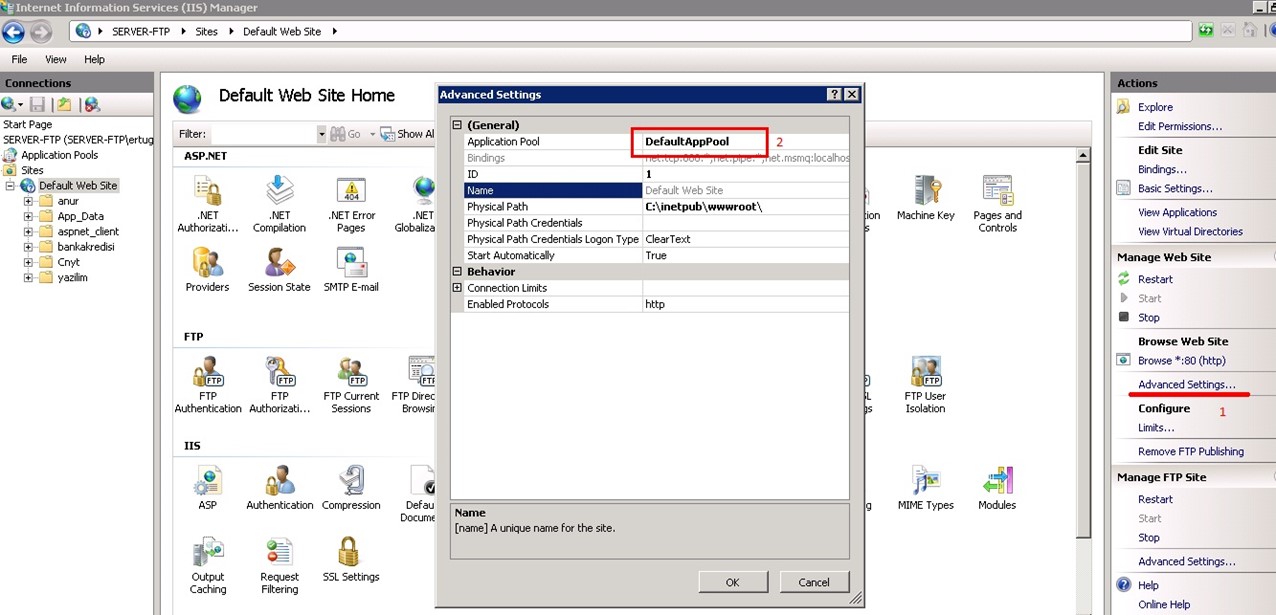Image resolution: width=1276 pixels, height=615 pixels.
Task: Select Start Page in the Connections tree
Action: (28, 124)
